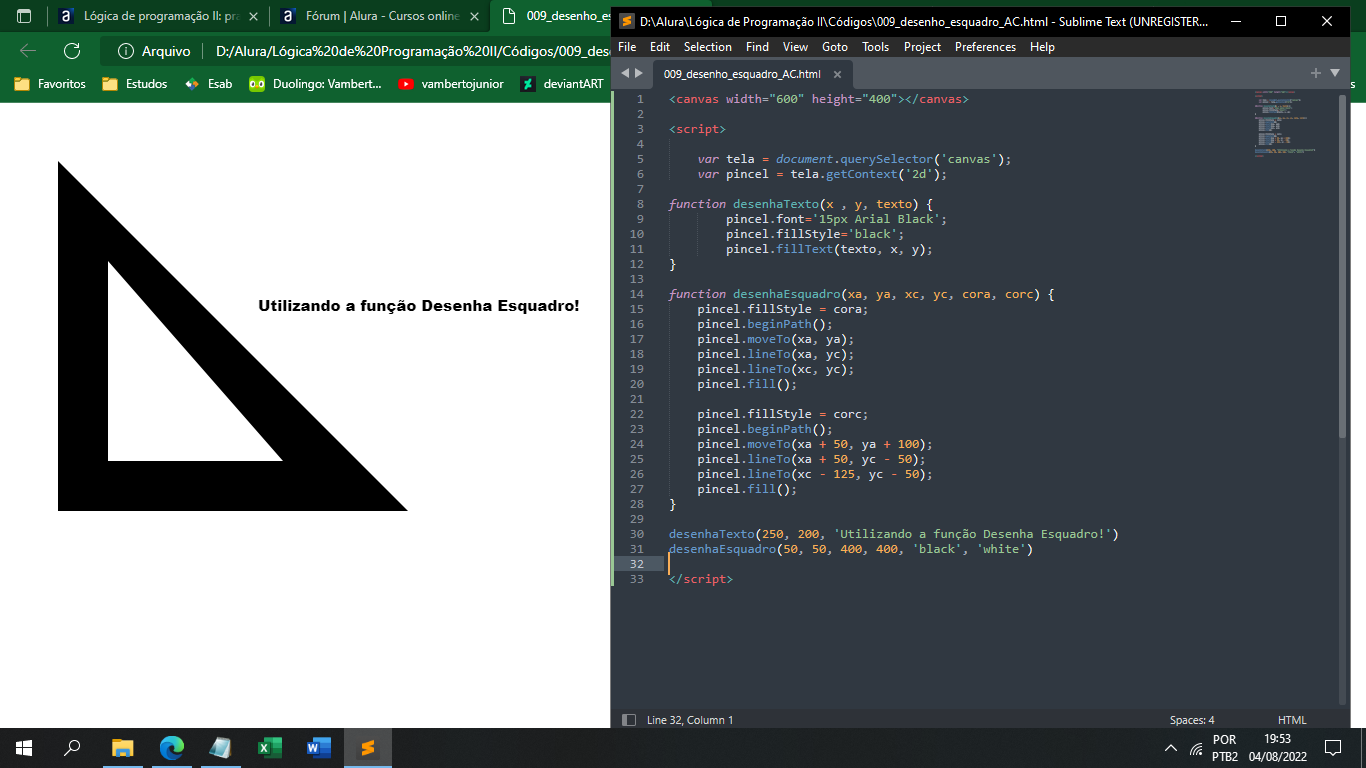Open the Spaces: 4 indentation selector
Image resolution: width=1366 pixels, height=768 pixels.
(x=1192, y=720)
